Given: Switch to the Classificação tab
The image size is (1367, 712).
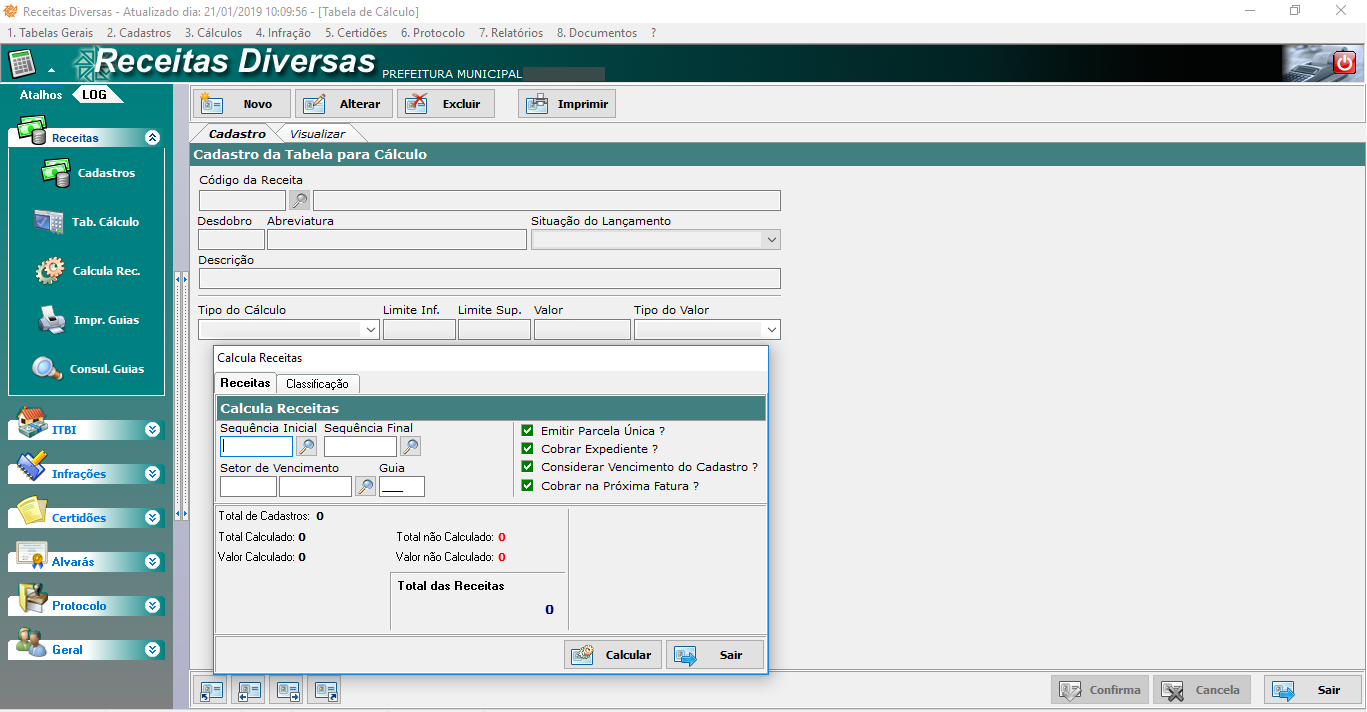Looking at the screenshot, I should tap(317, 384).
